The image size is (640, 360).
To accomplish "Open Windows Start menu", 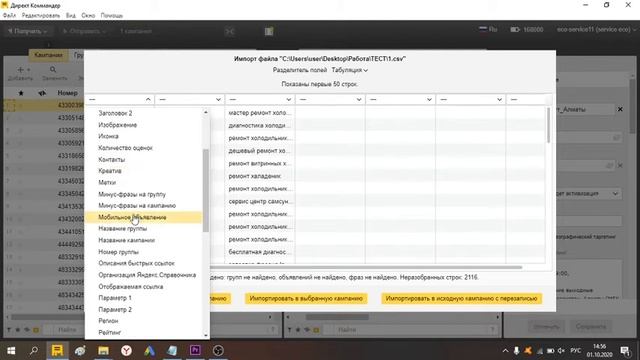I will tap(11, 351).
